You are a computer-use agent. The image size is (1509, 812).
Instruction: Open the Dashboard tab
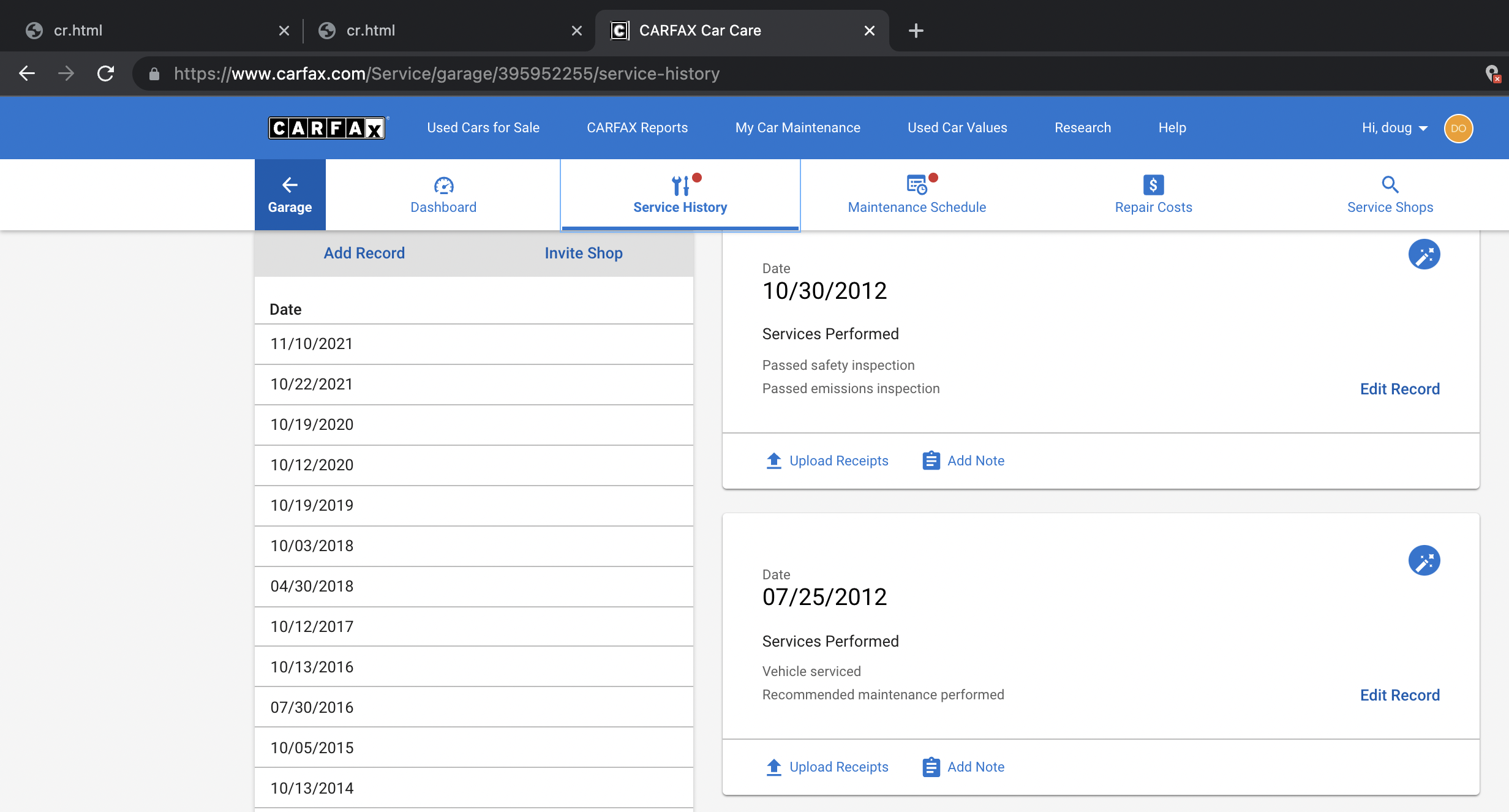pos(443,195)
